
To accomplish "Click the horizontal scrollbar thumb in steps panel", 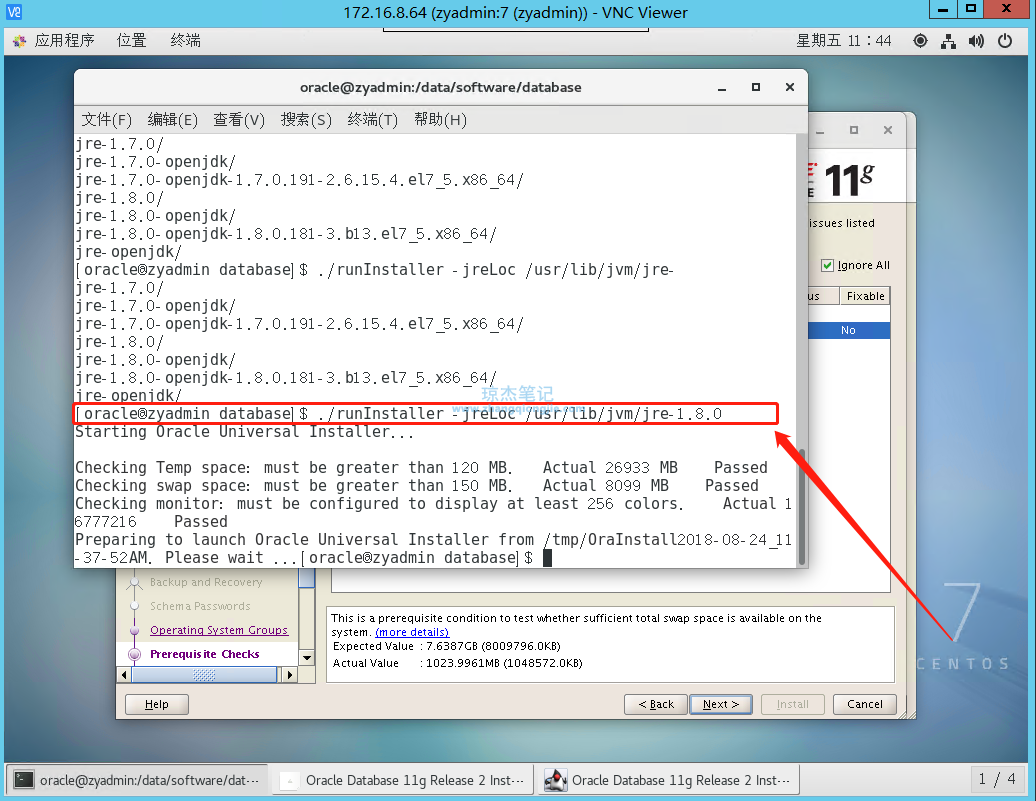I will (x=204, y=675).
